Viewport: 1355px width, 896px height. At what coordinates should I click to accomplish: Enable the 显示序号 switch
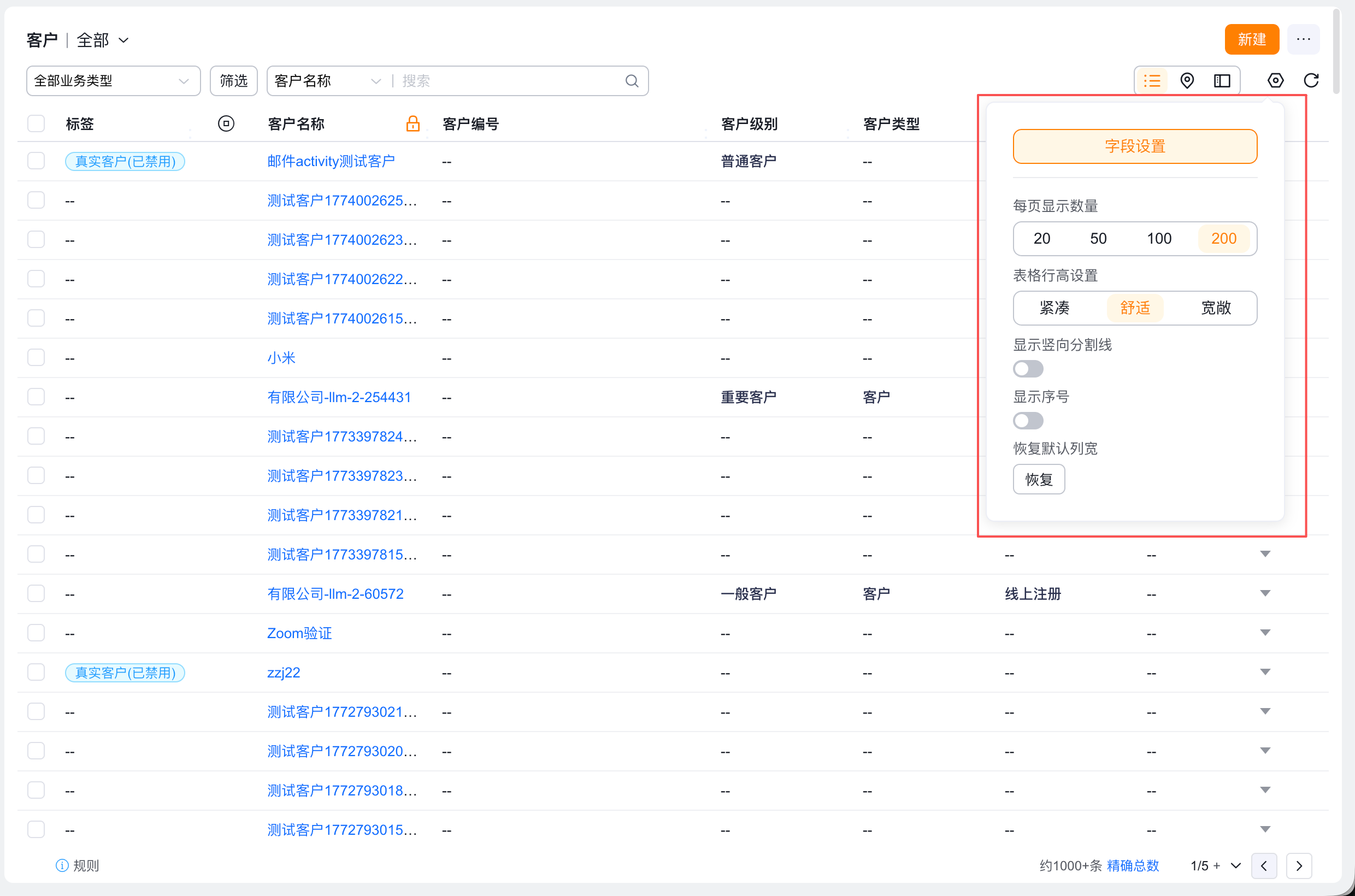pyautogui.click(x=1028, y=421)
